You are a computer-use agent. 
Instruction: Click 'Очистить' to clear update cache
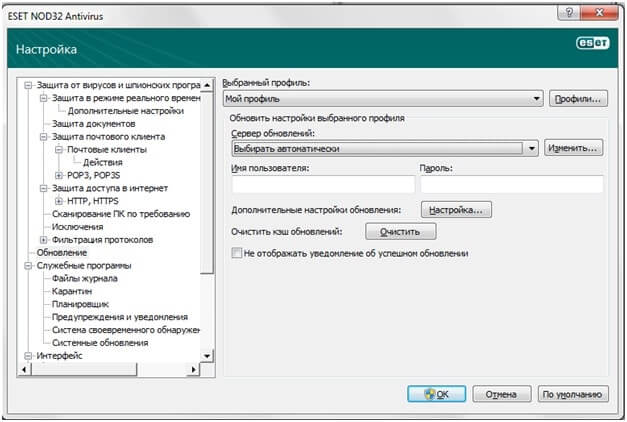click(401, 232)
